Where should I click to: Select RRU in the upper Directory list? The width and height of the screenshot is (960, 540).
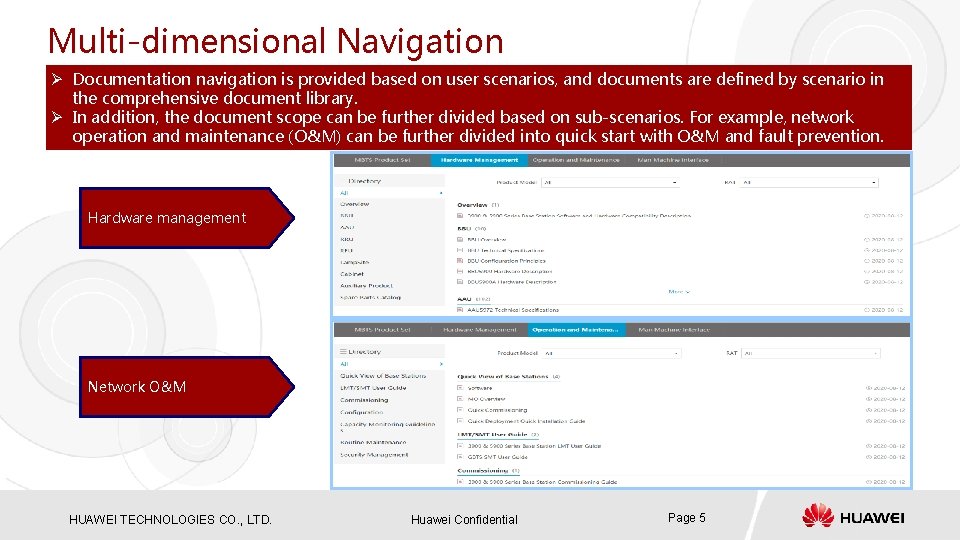(347, 239)
